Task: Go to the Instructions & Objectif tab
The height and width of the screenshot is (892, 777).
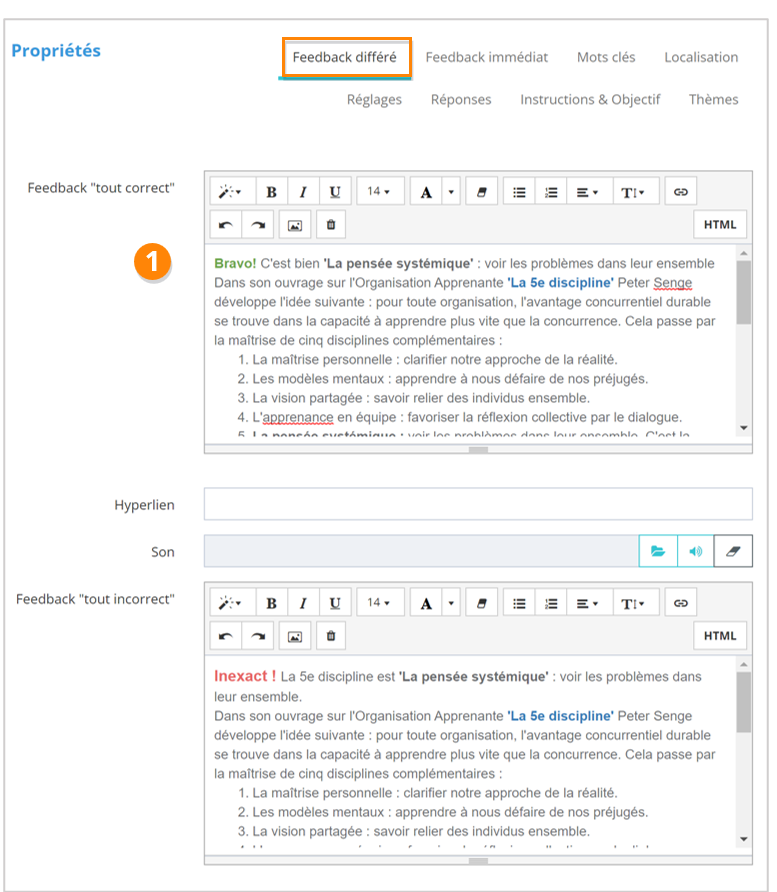Action: click(x=590, y=99)
